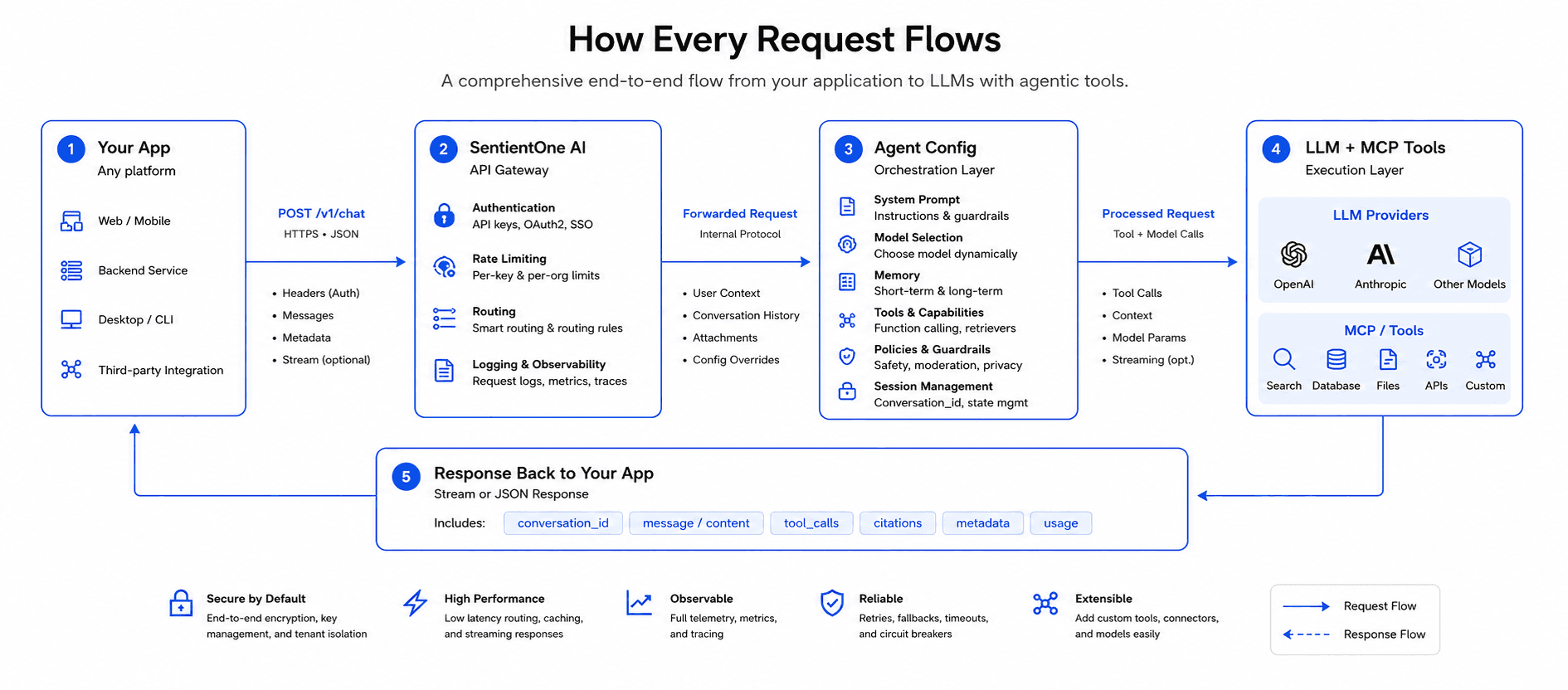Click the APIs icon
This screenshot has width=1568, height=690.
pyautogui.click(x=1436, y=359)
